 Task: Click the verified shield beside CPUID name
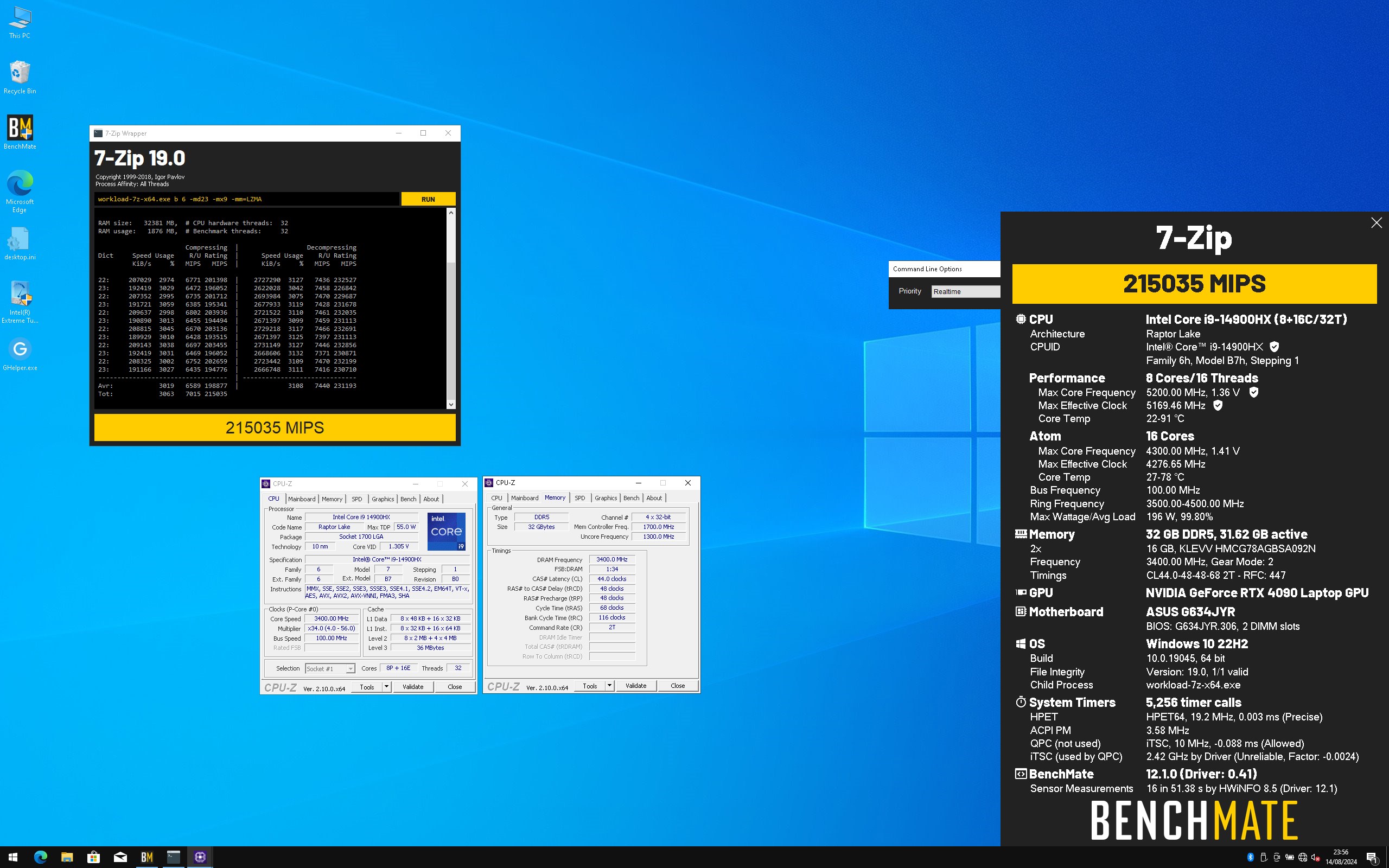pos(1274,347)
